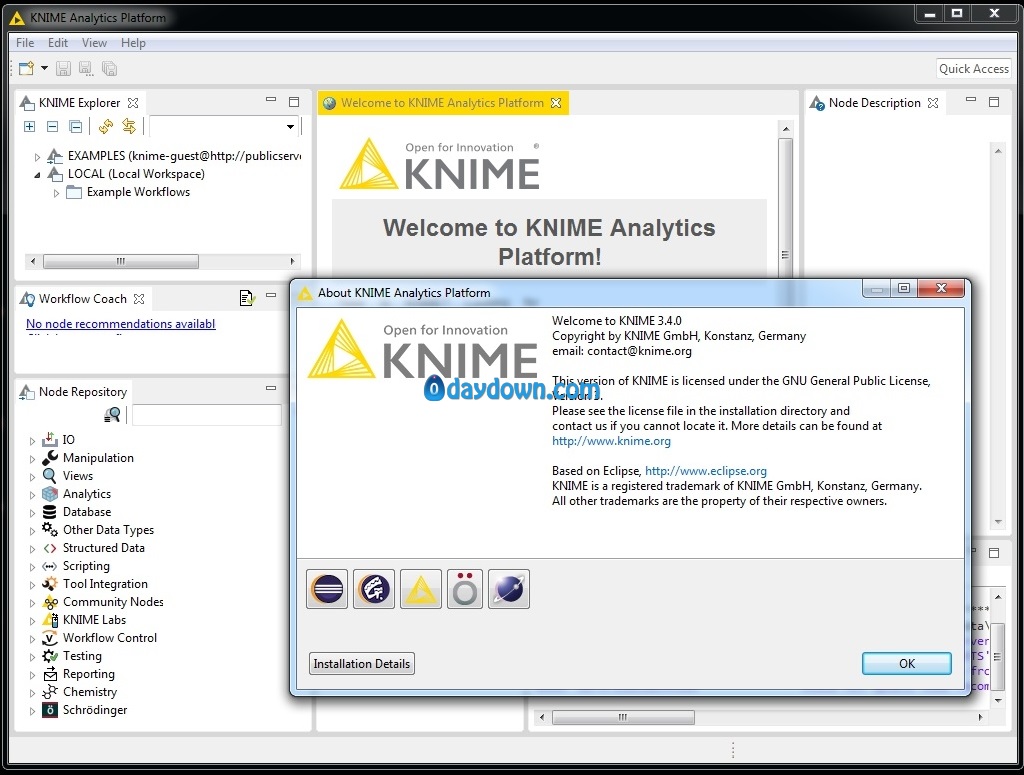Image resolution: width=1024 pixels, height=775 pixels.
Task: Minimize the KNIME Explorer panel
Action: [271, 100]
